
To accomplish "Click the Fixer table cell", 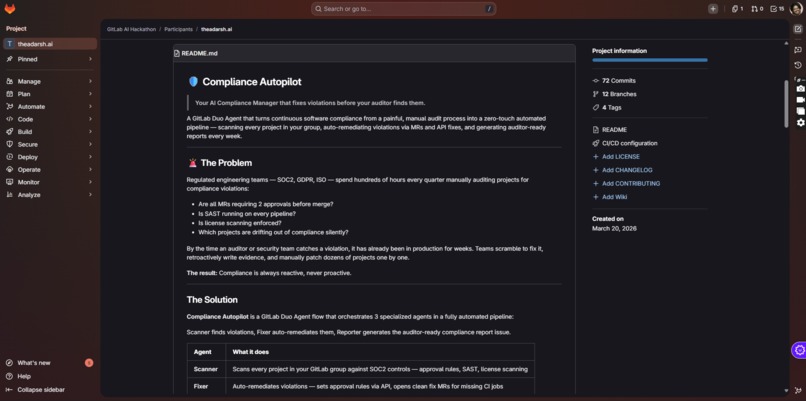I will 206,386.
